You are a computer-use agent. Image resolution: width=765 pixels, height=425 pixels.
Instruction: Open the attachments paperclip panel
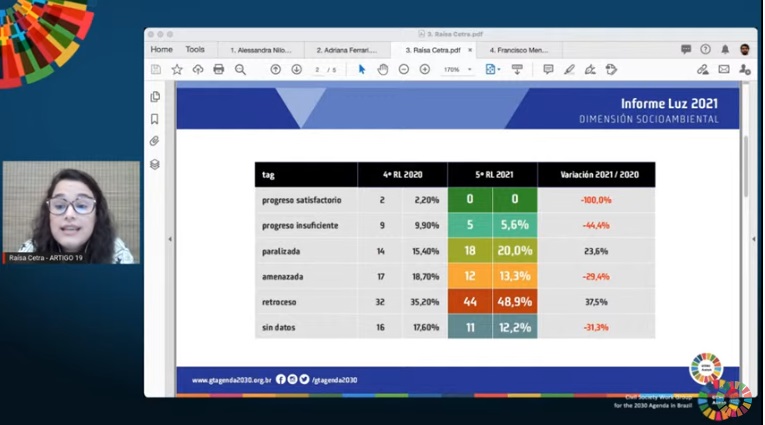155,142
